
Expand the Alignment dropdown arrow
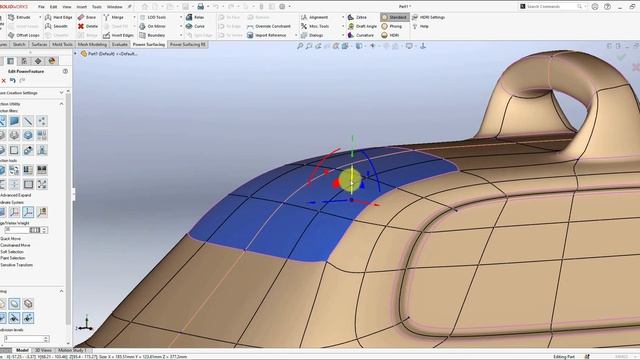[x=343, y=17]
